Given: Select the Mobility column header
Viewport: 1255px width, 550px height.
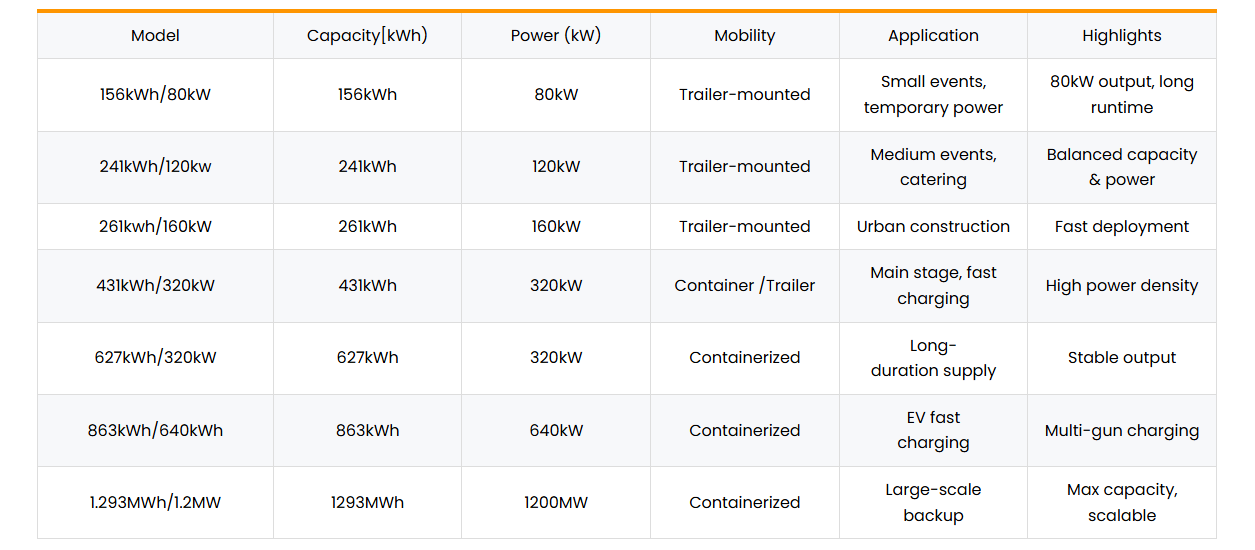Looking at the screenshot, I should click(745, 36).
